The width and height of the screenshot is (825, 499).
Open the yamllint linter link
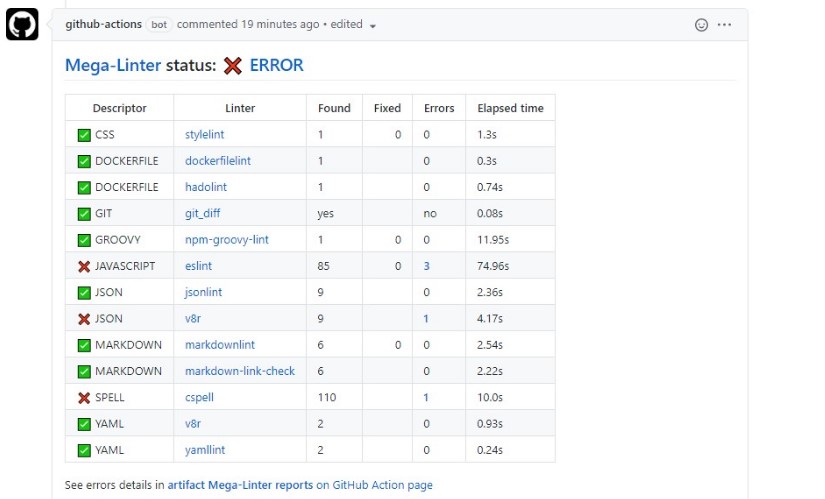pyautogui.click(x=205, y=450)
